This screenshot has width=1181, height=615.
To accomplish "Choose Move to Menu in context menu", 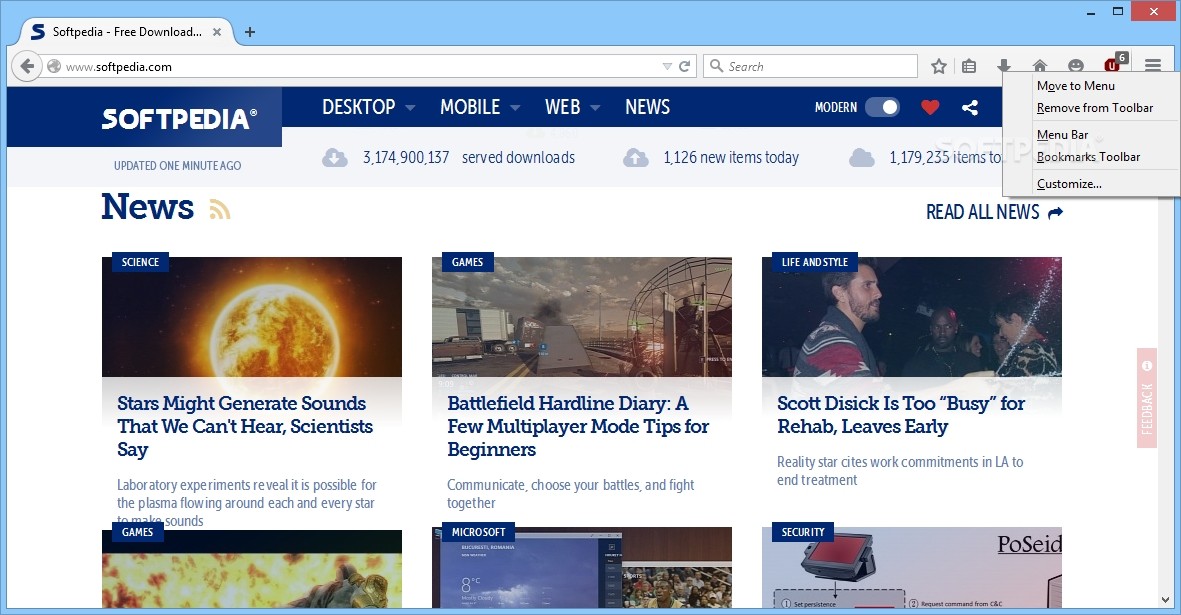I will pyautogui.click(x=1076, y=86).
